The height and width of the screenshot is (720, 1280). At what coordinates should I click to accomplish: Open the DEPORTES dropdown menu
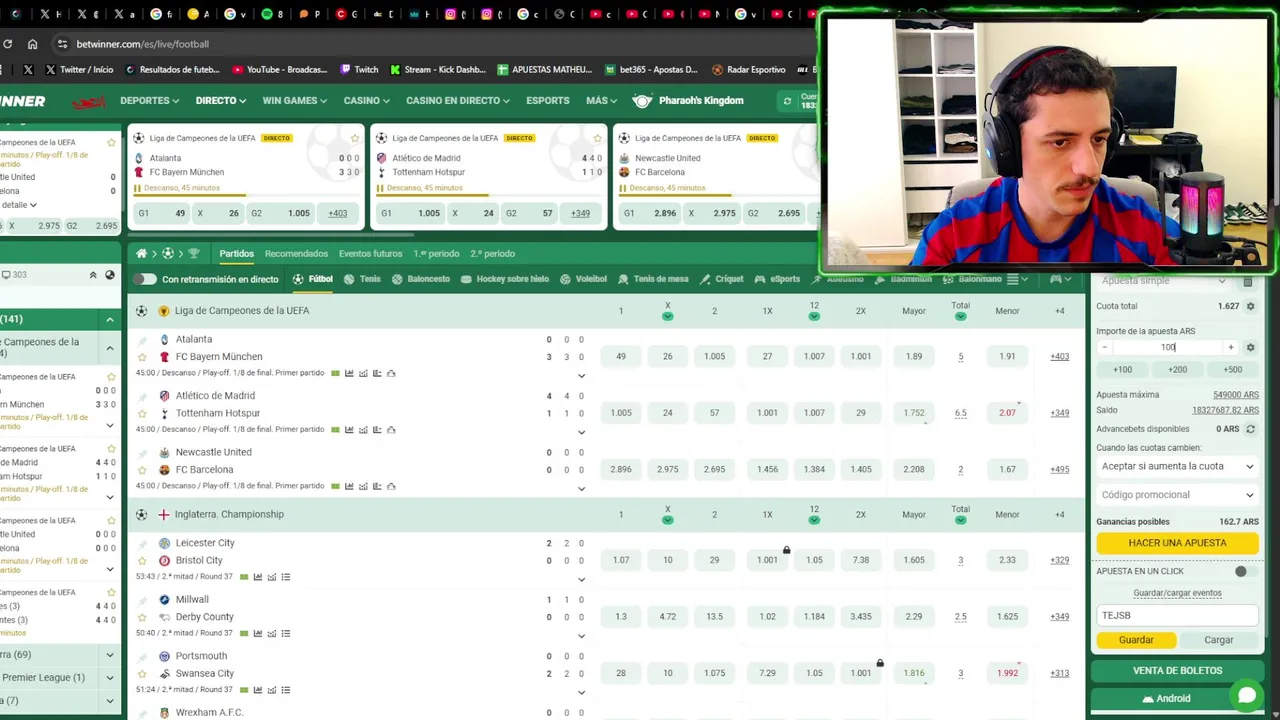coord(149,101)
